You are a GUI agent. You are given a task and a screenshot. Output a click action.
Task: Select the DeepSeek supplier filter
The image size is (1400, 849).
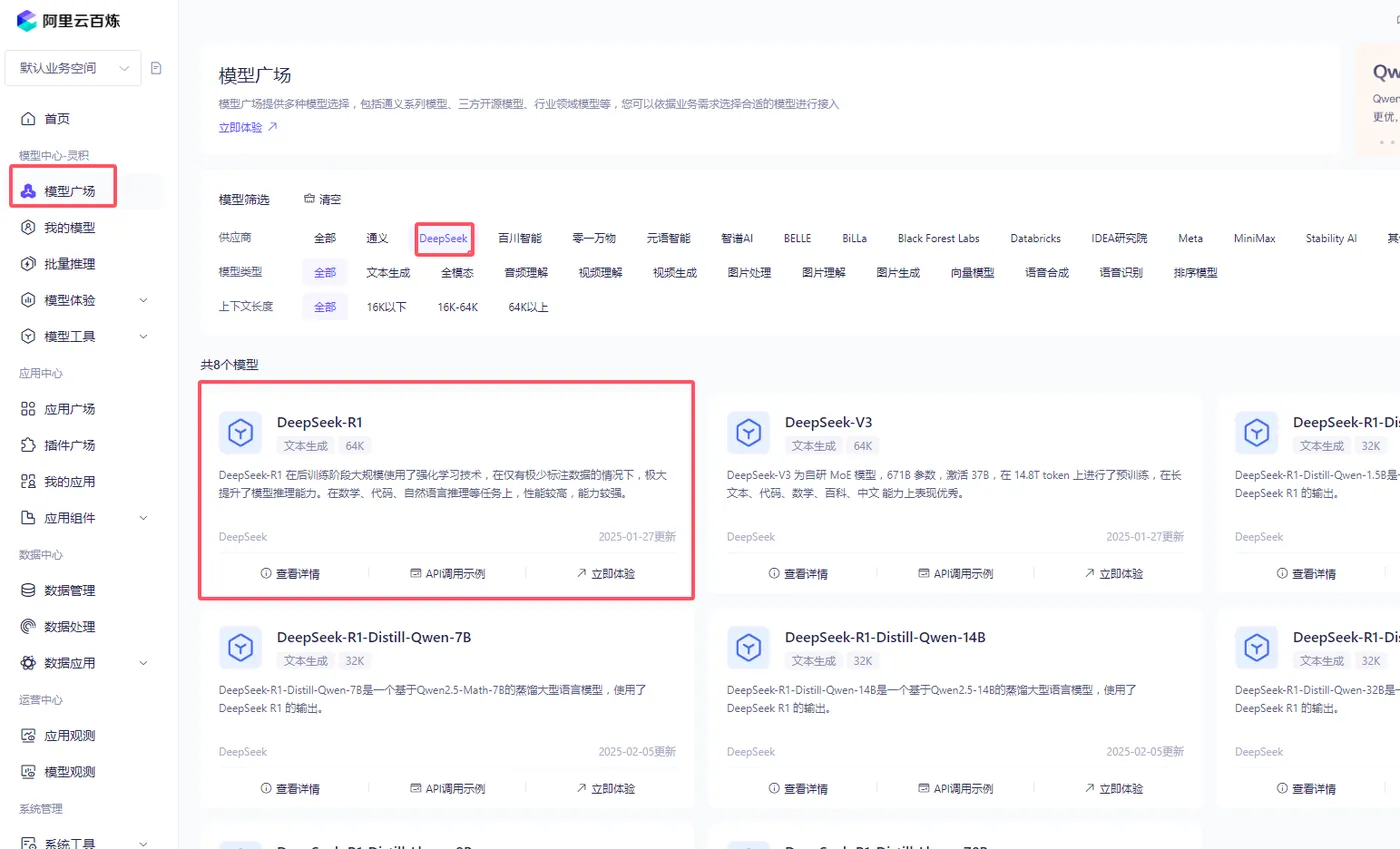tap(444, 238)
